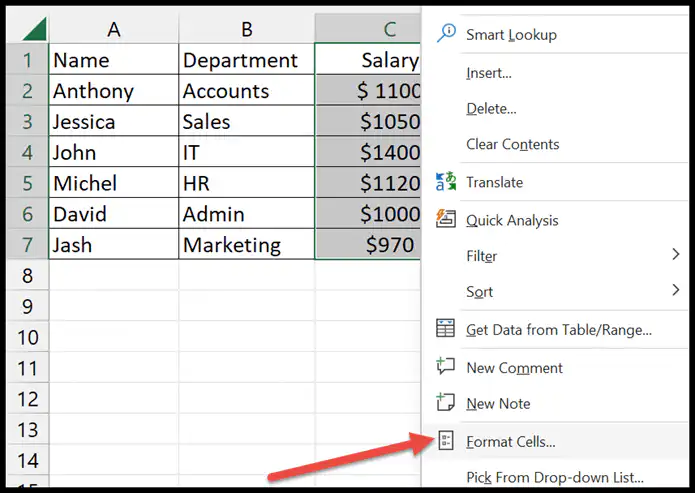Select row 8 header

coord(27,275)
